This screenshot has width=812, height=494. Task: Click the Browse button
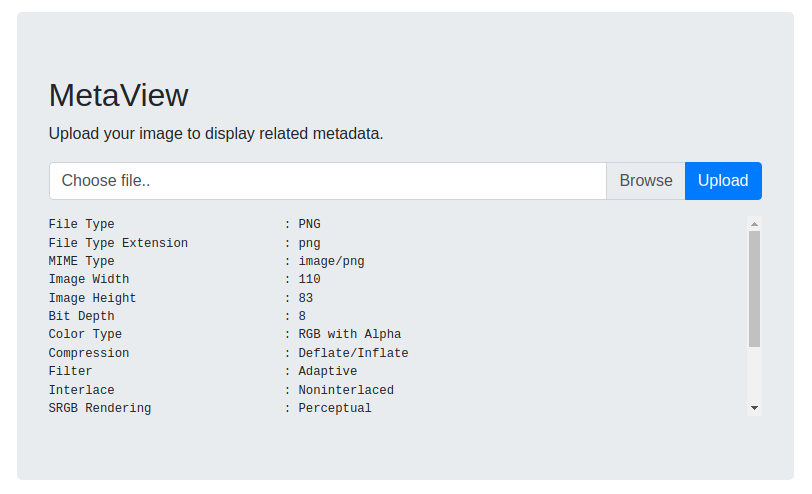(646, 181)
